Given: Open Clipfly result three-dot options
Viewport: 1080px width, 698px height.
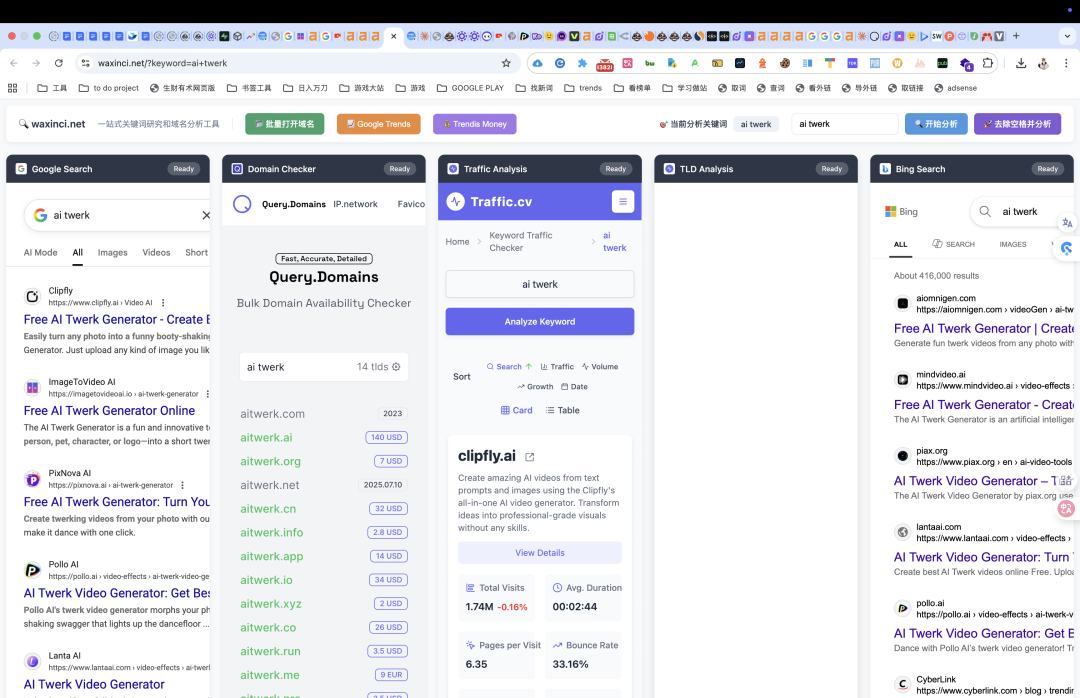Looking at the screenshot, I should pyautogui.click(x=163, y=302).
